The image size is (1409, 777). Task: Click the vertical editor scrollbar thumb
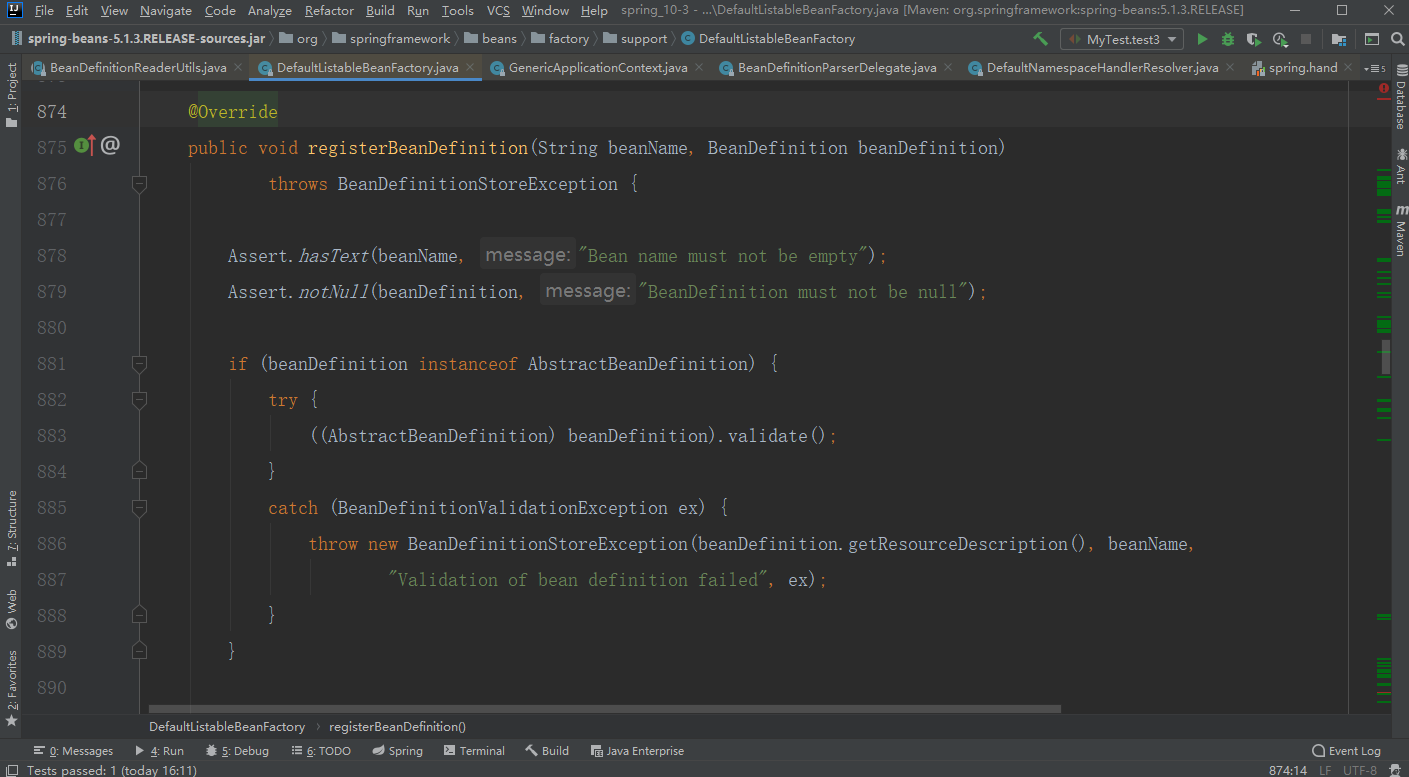(1386, 358)
